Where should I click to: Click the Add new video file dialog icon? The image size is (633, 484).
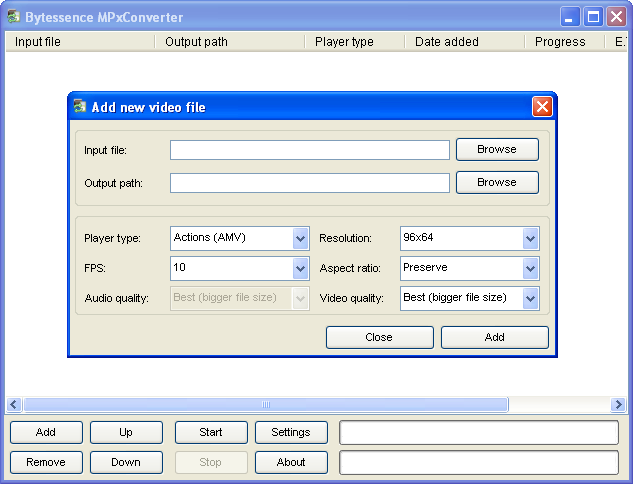coord(80,106)
